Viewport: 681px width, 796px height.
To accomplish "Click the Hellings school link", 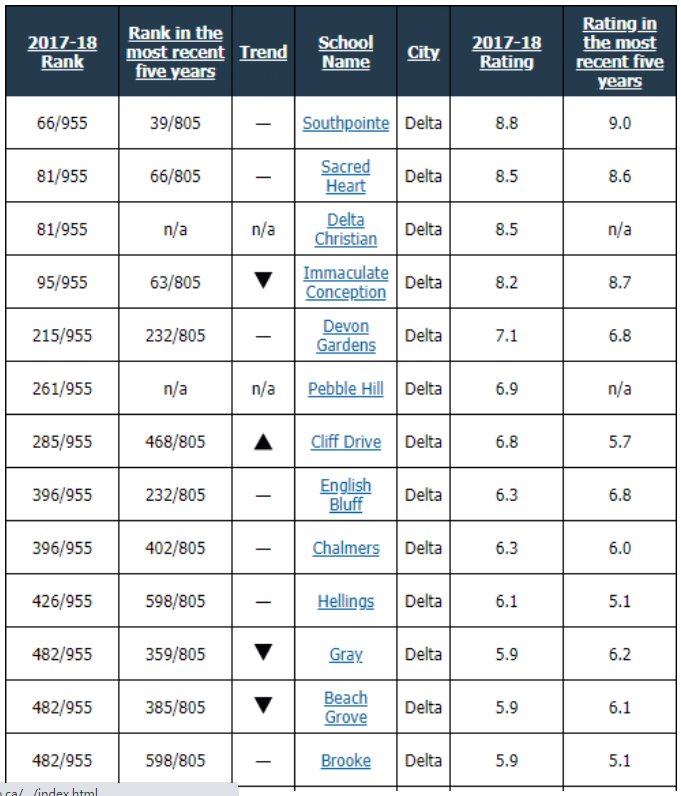I will pyautogui.click(x=346, y=601).
